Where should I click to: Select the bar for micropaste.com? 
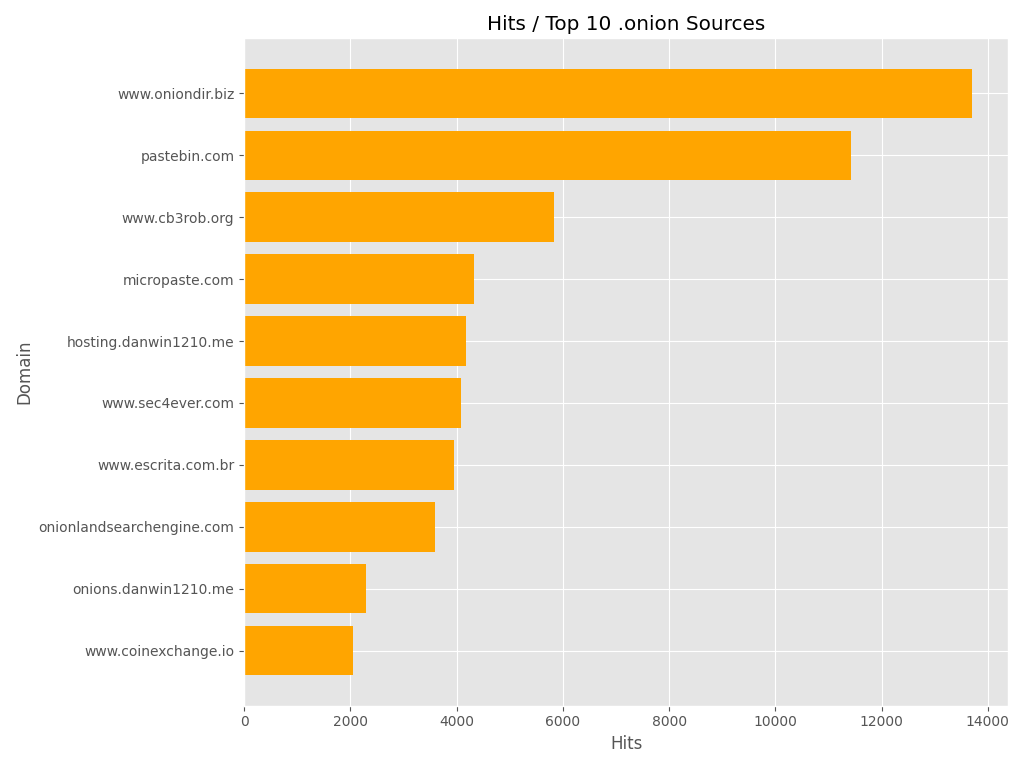[x=359, y=279]
